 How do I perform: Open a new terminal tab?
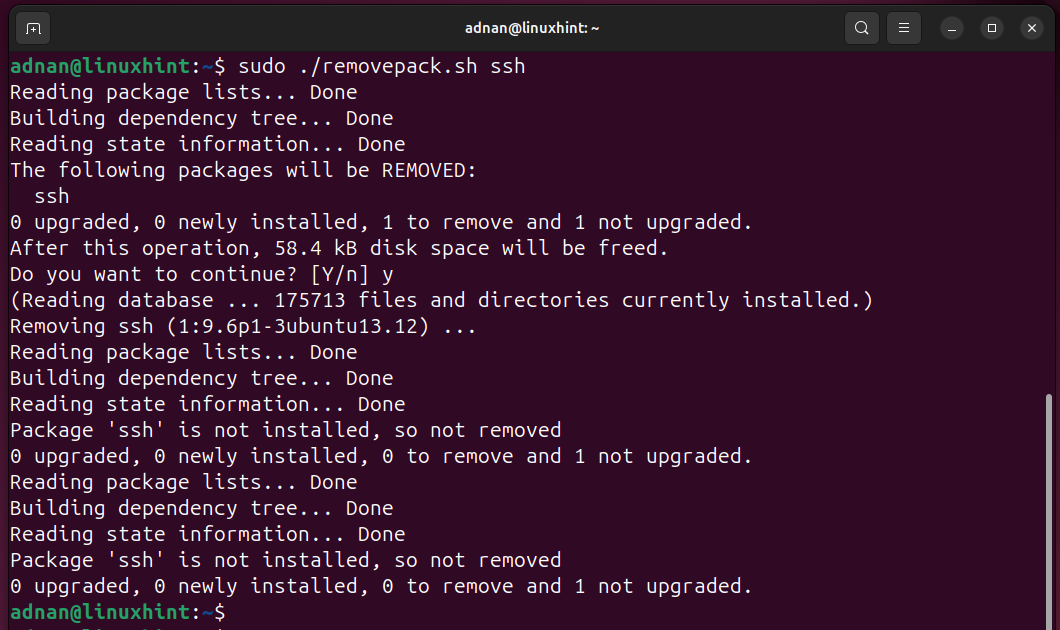[33, 28]
